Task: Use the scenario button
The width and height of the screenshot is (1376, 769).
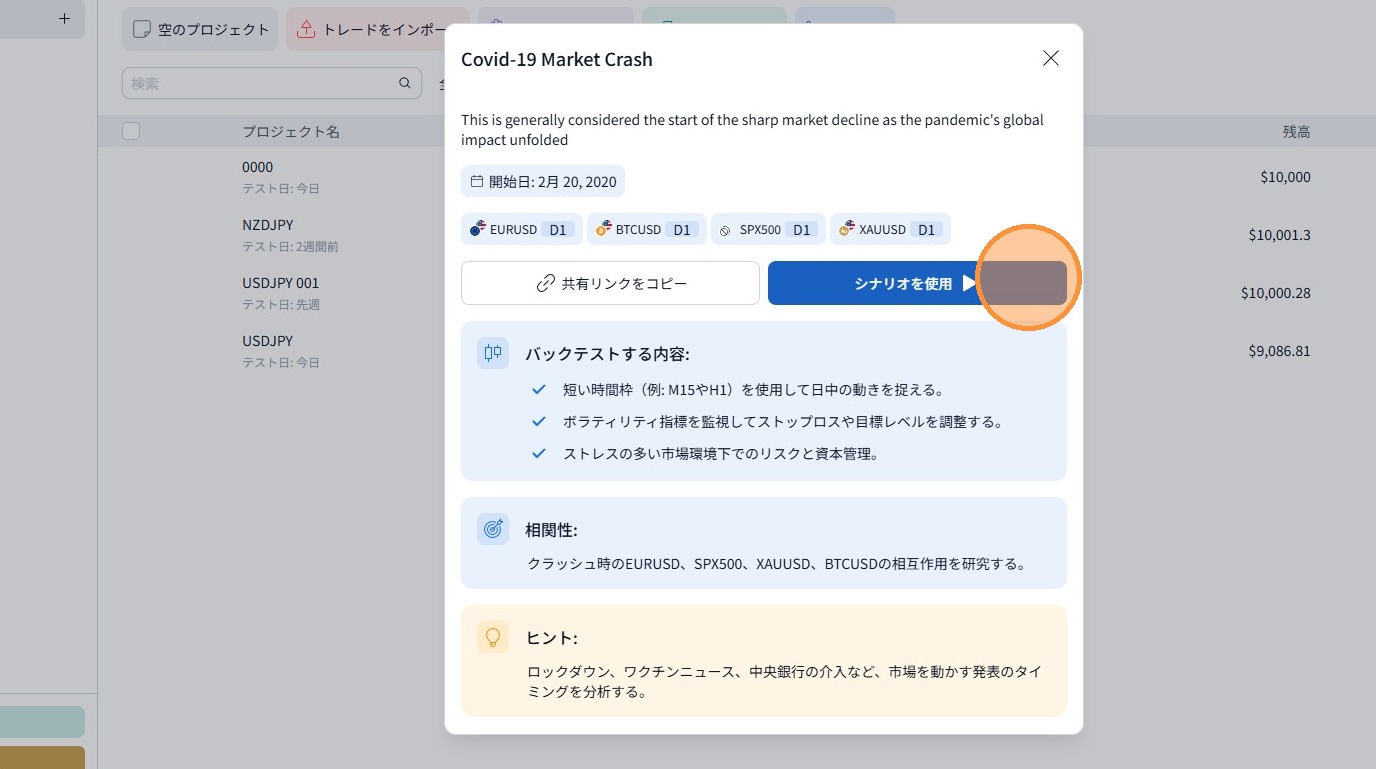Action: pyautogui.click(x=917, y=283)
